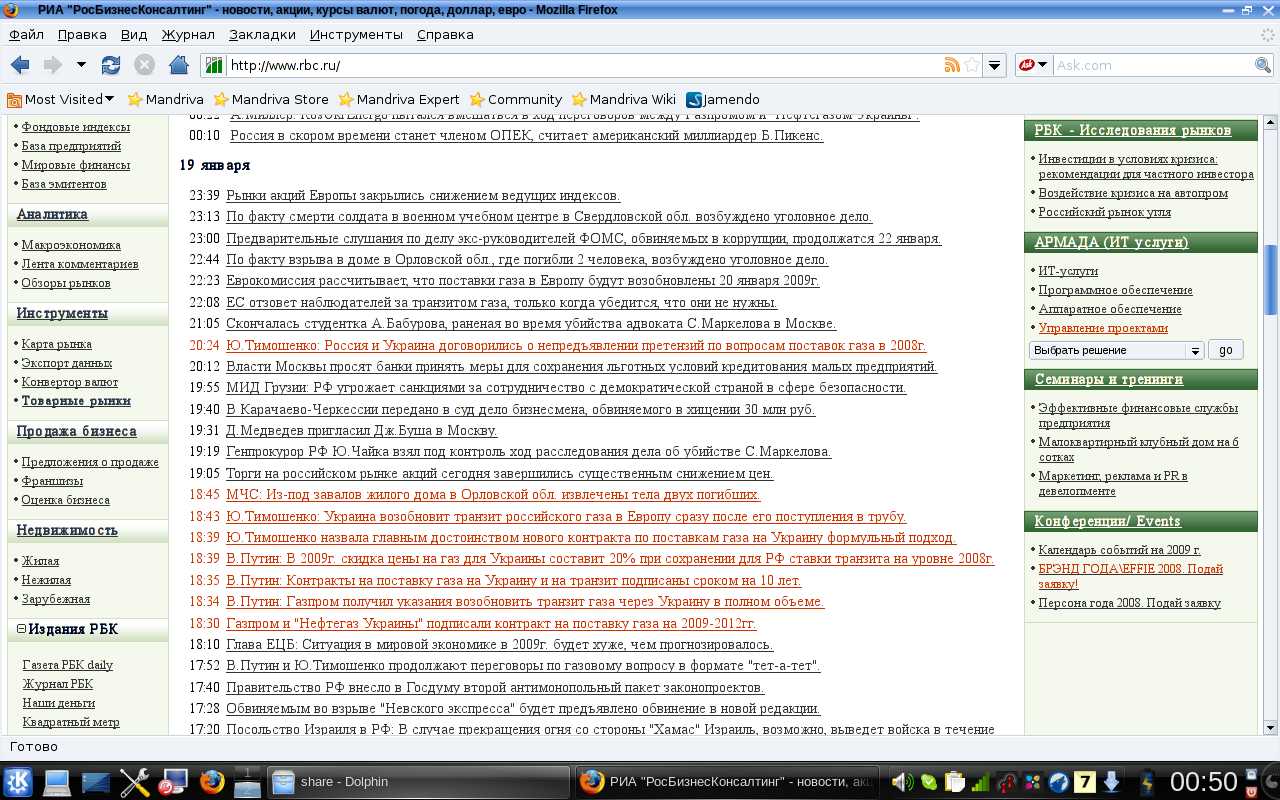Open the URL bar history dropdown
1280x800 pixels.
click(994, 65)
